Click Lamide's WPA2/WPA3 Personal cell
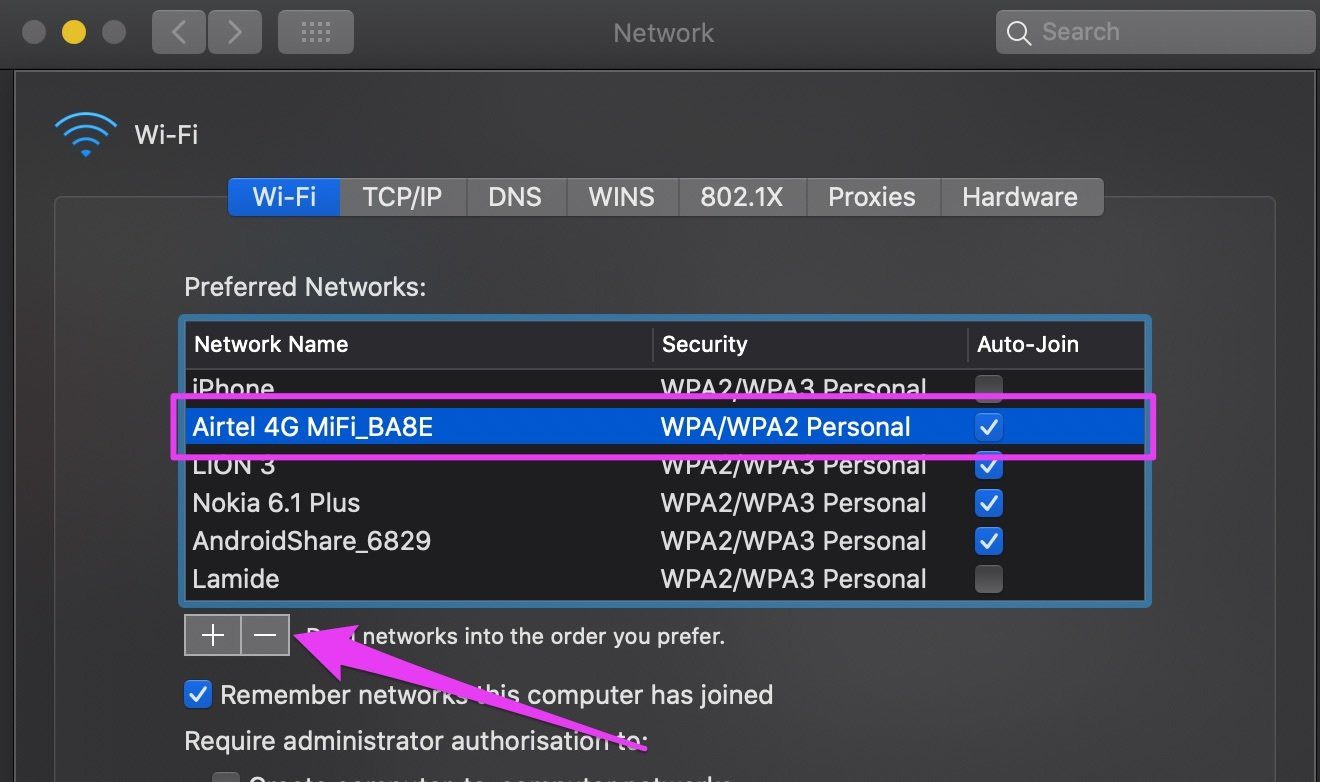This screenshot has height=782, width=1320. click(793, 579)
